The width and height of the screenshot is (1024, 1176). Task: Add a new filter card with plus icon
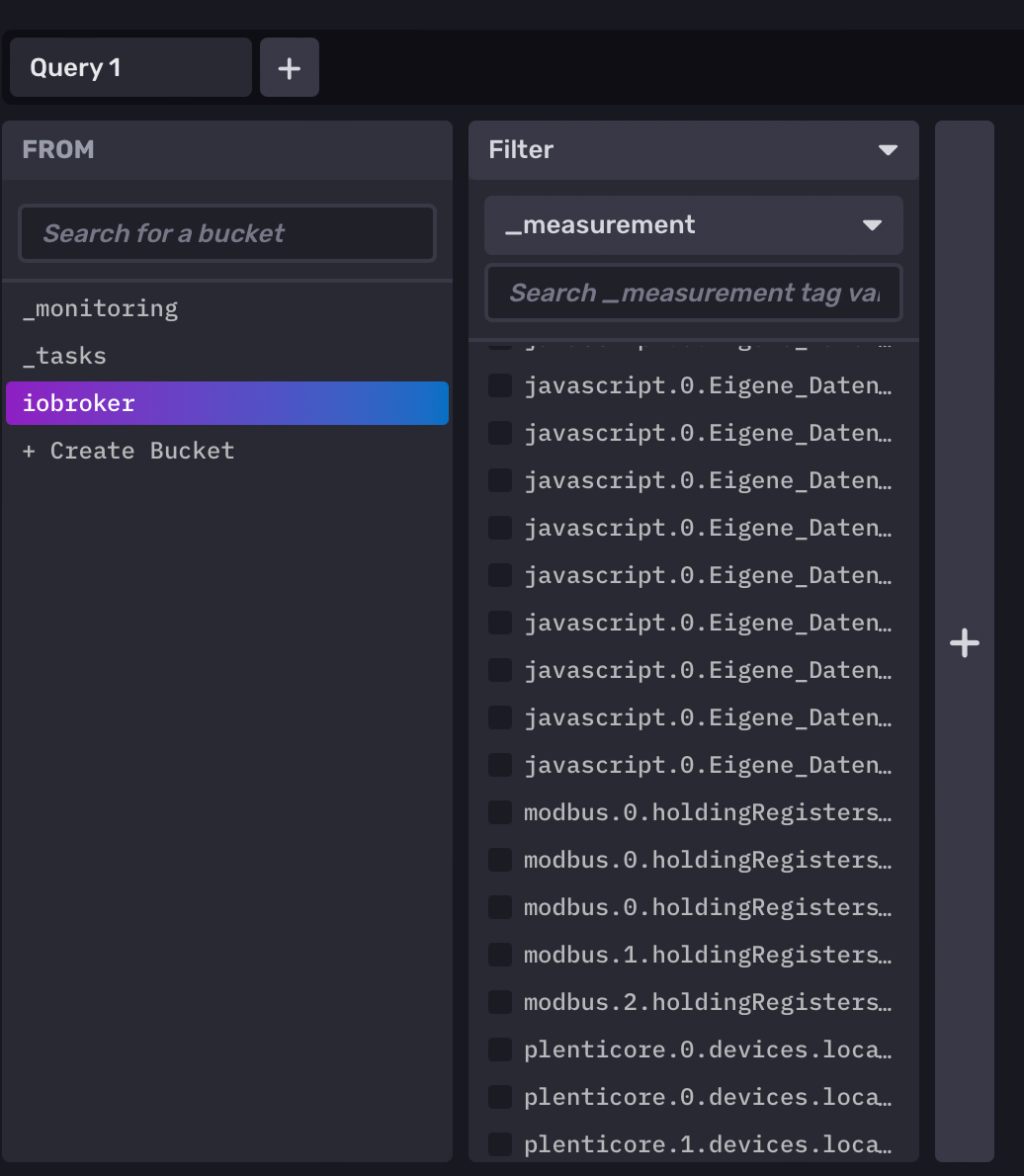(964, 643)
